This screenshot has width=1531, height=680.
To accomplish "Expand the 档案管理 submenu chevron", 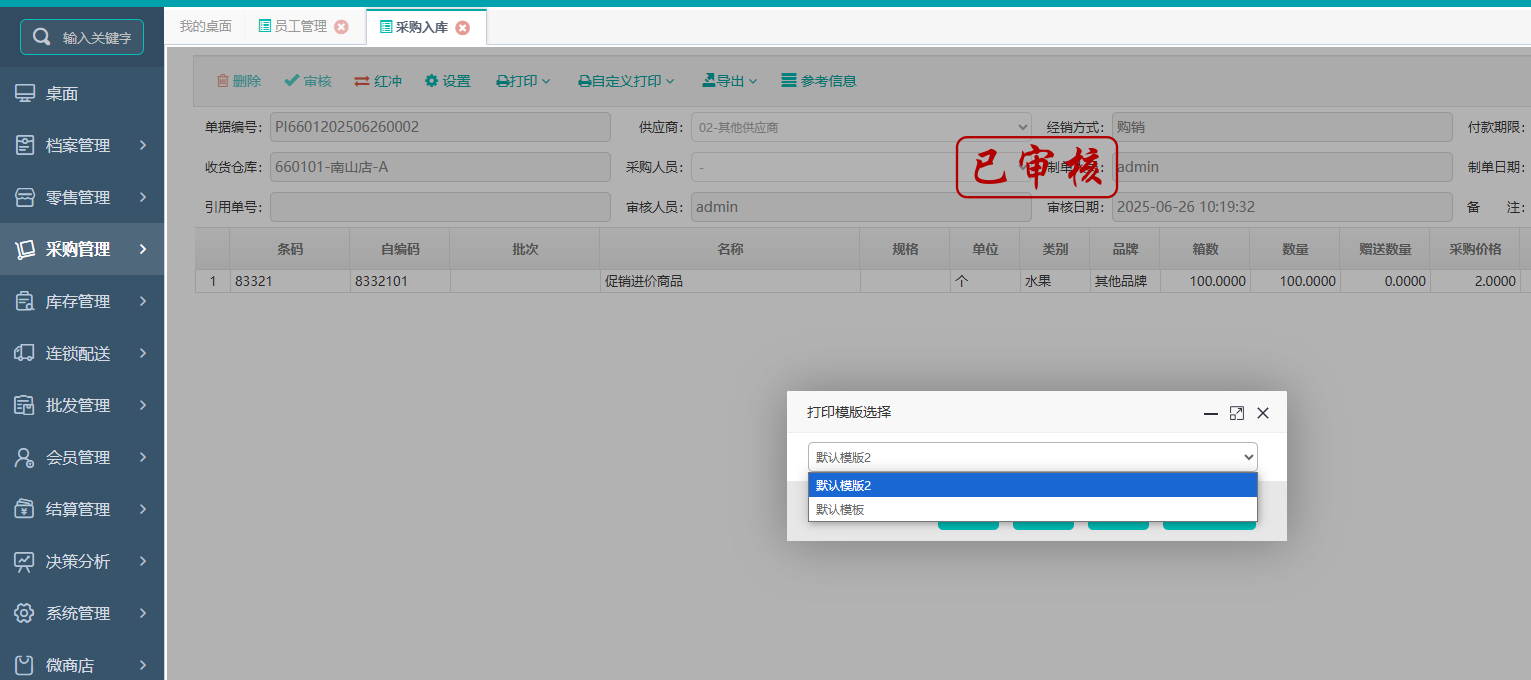I will coord(143,146).
